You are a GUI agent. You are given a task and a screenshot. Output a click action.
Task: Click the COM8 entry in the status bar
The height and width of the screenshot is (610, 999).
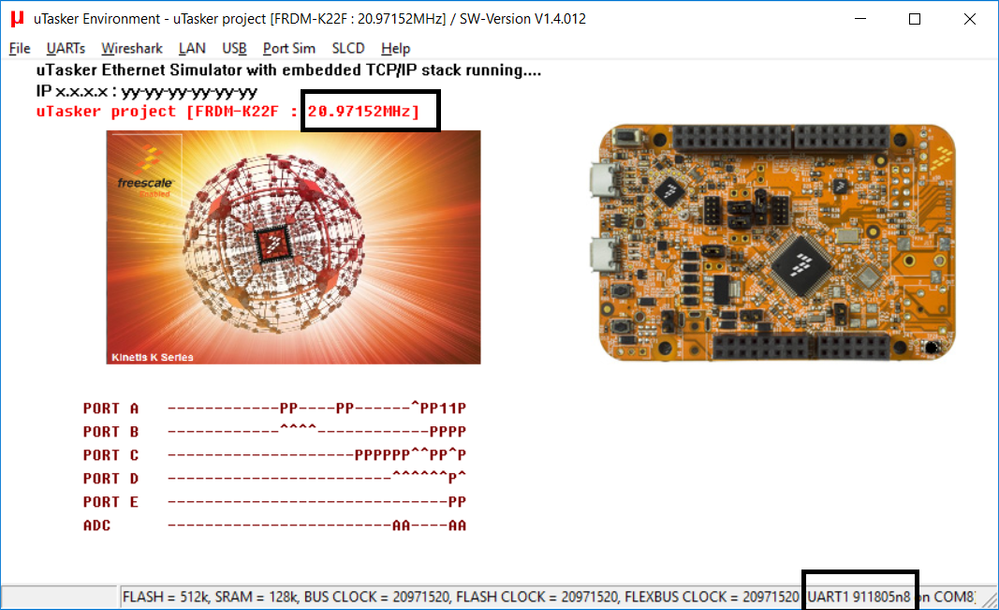pos(954,597)
